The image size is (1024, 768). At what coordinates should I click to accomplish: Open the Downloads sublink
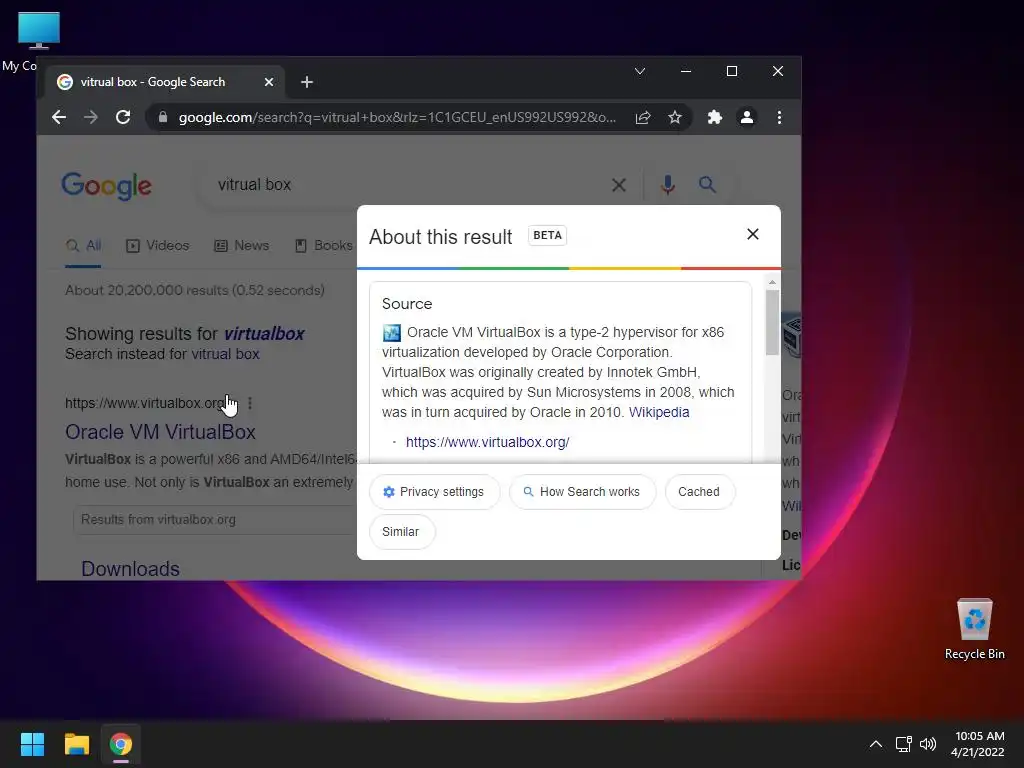130,569
